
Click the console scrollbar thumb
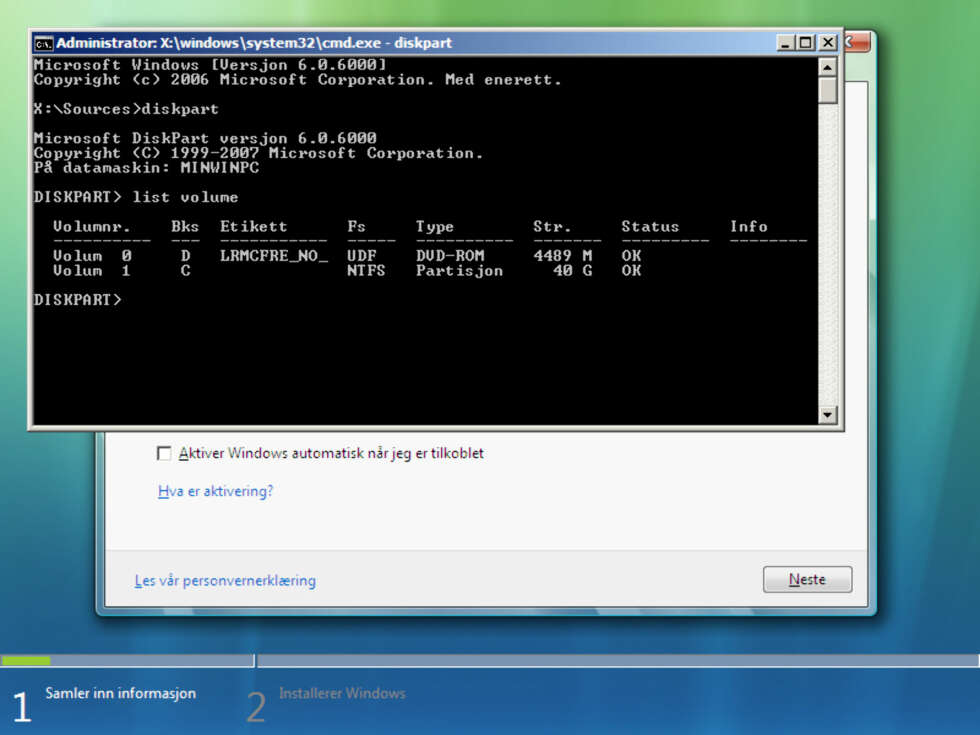pyautogui.click(x=828, y=90)
